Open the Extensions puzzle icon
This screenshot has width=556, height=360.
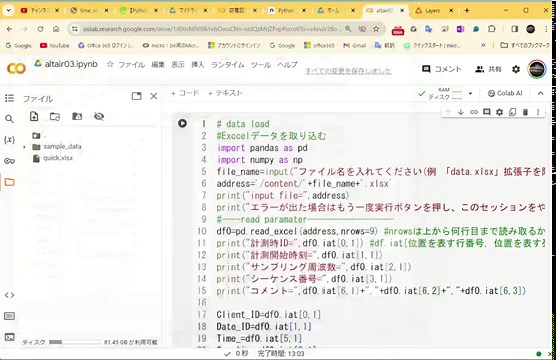coord(491,29)
